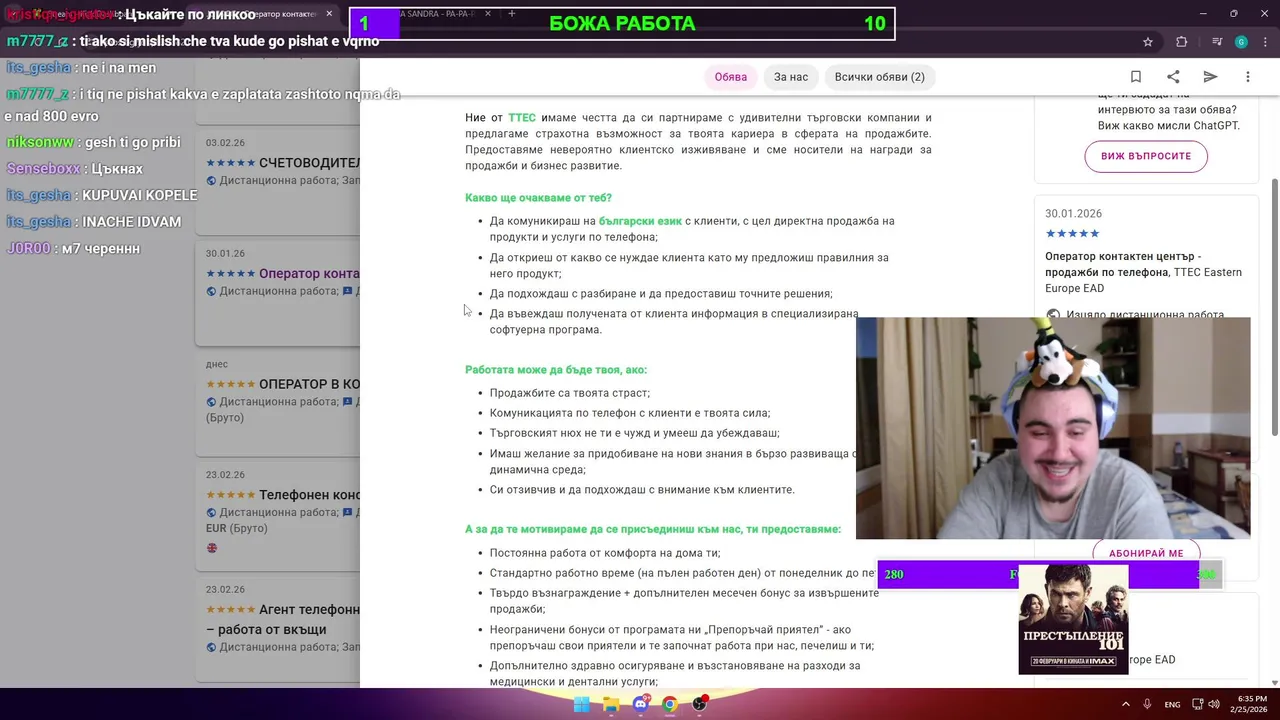Open a new browser tab with plus
This screenshot has height=720, width=1280.
click(x=511, y=14)
